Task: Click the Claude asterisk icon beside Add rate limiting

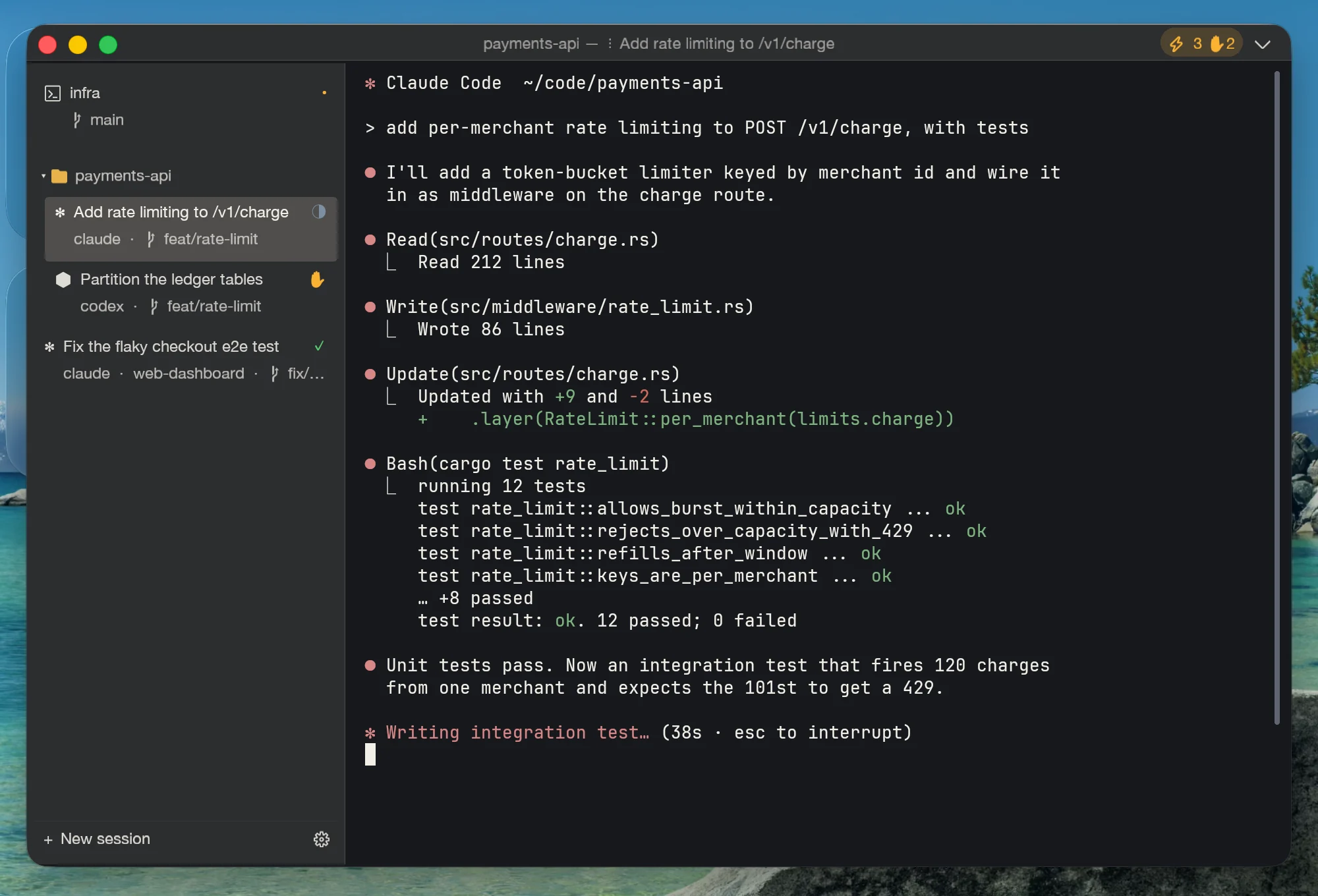Action: [x=60, y=212]
